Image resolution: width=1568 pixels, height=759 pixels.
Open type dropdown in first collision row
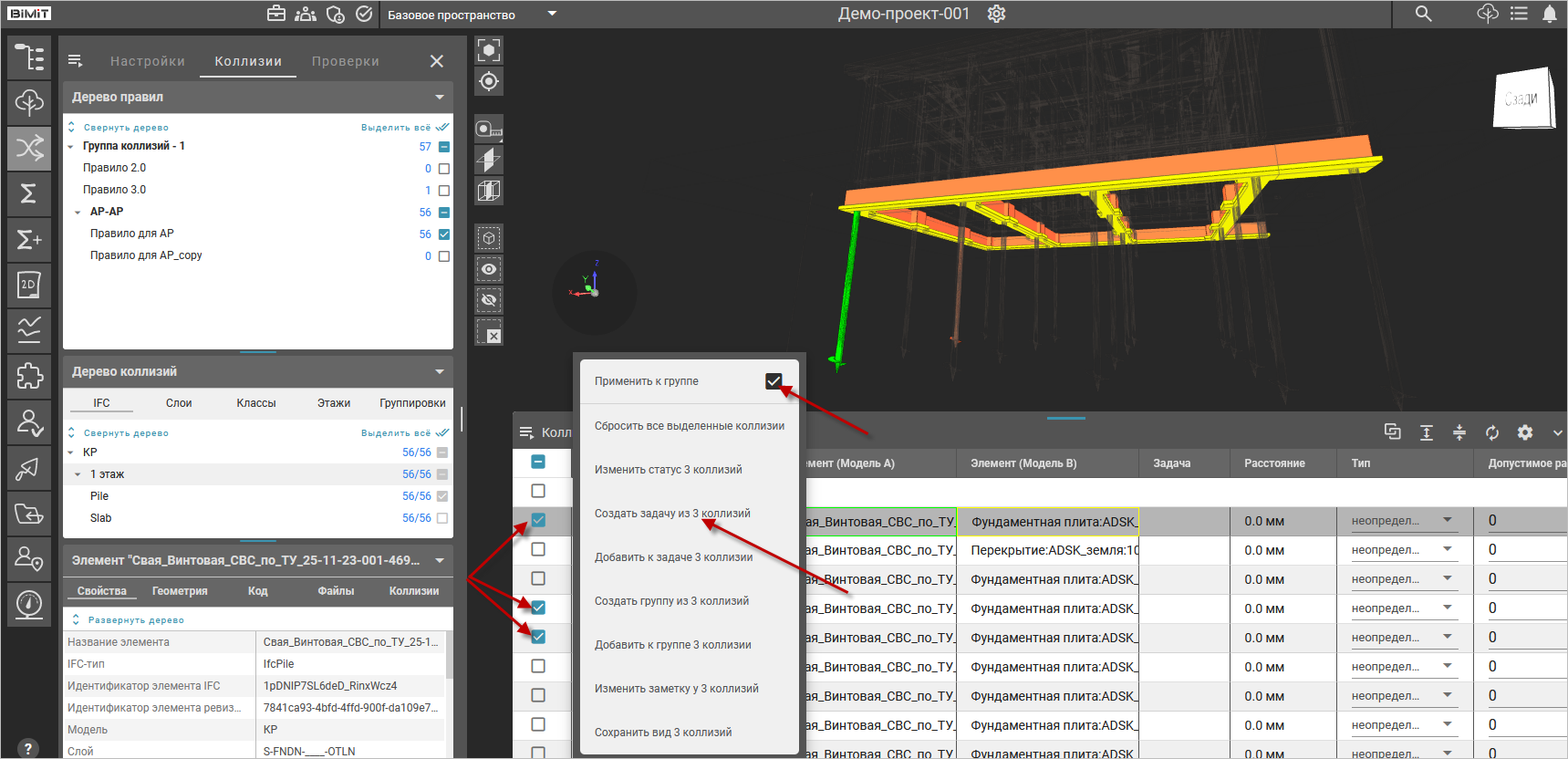(1448, 521)
